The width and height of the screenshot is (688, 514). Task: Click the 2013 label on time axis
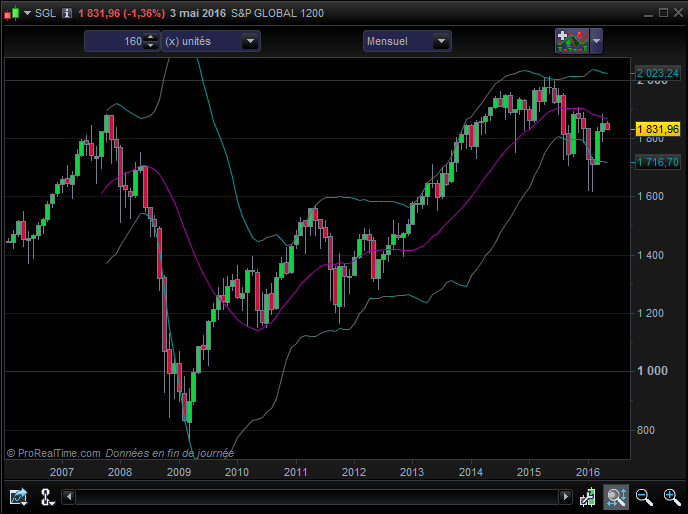[412, 472]
